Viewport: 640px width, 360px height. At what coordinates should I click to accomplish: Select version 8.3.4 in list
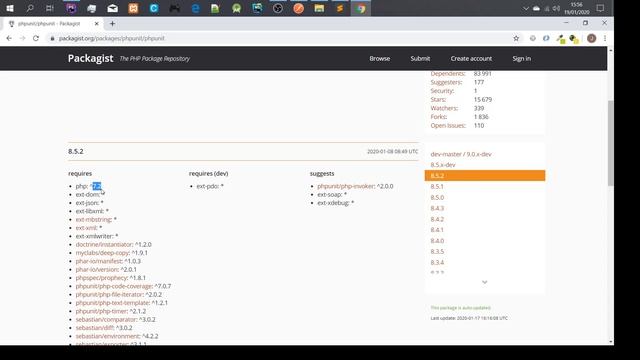(437, 262)
